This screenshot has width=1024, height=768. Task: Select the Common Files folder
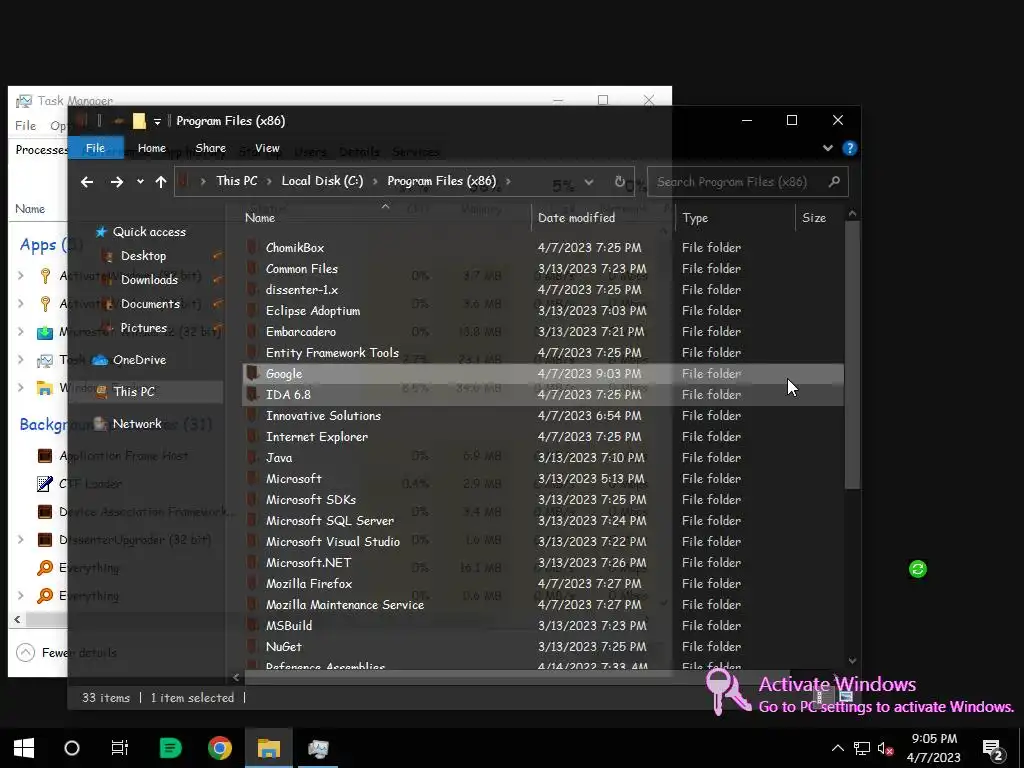tap(302, 268)
